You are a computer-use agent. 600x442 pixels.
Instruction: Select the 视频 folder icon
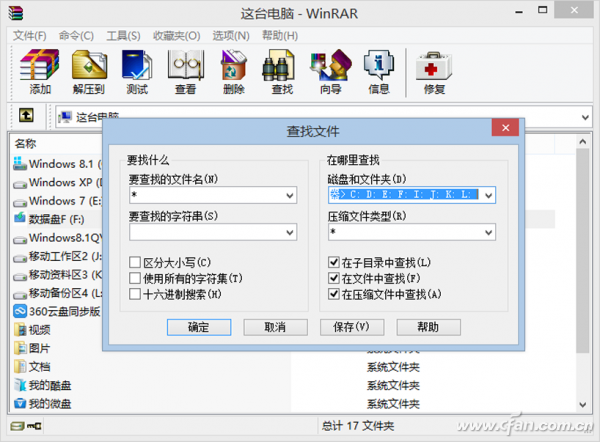20,329
